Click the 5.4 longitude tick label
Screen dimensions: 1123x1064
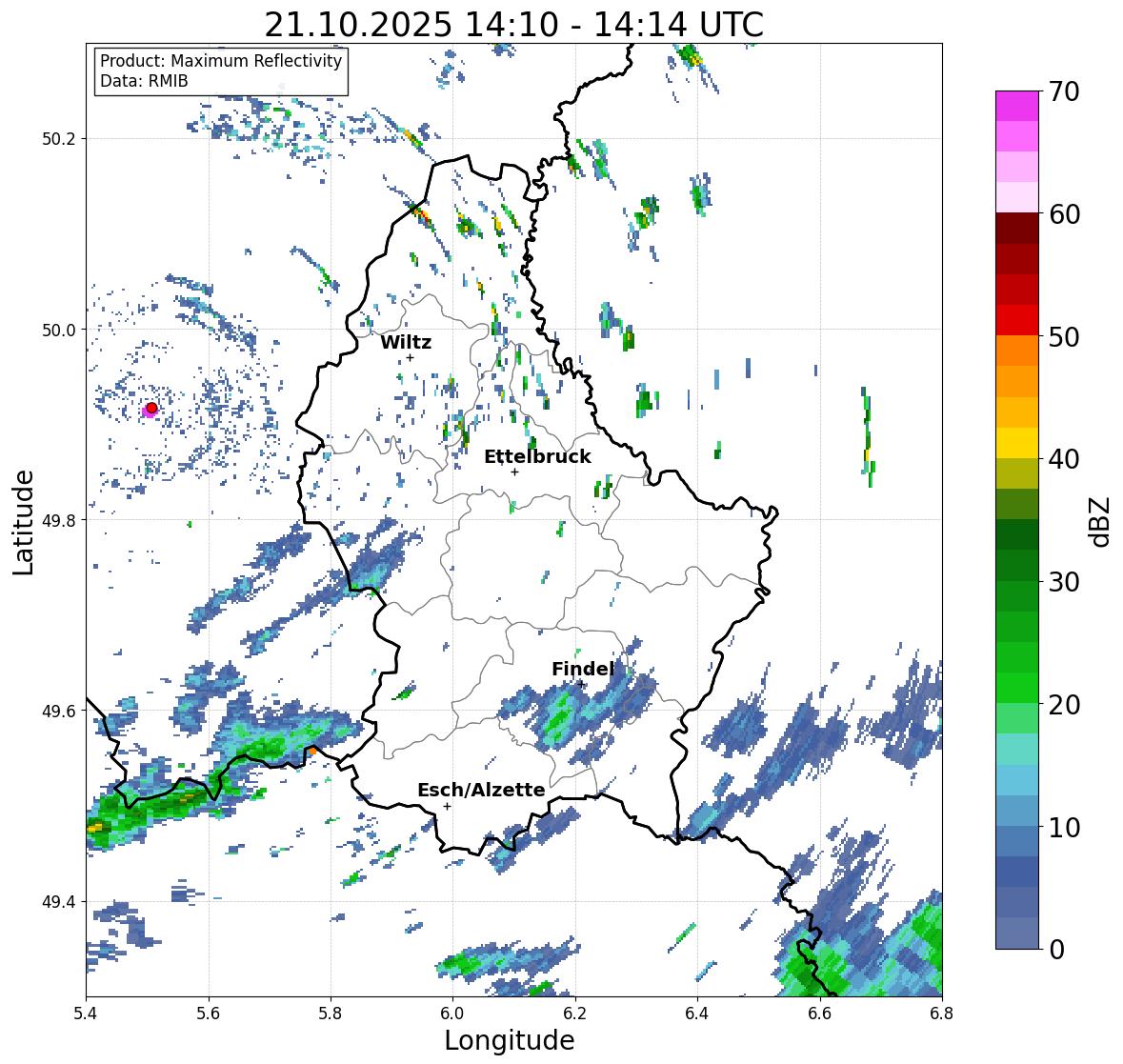[86, 1014]
